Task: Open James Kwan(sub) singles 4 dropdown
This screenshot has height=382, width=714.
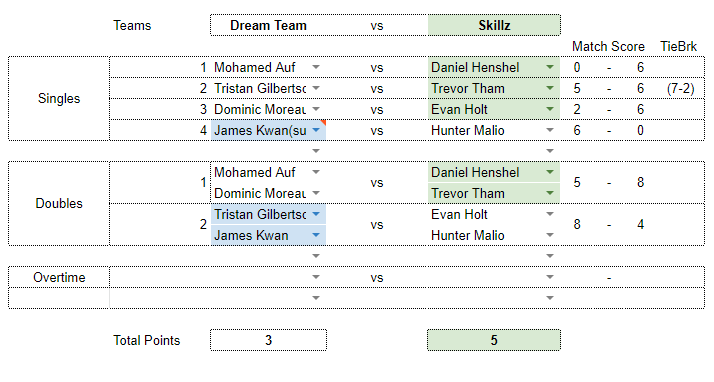Action: [316, 130]
